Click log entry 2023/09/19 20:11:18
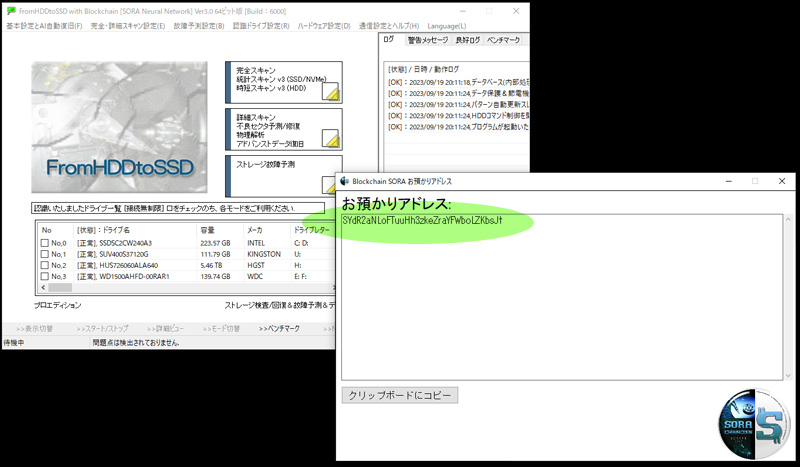Image resolution: width=800 pixels, height=467 pixels. 458,82
